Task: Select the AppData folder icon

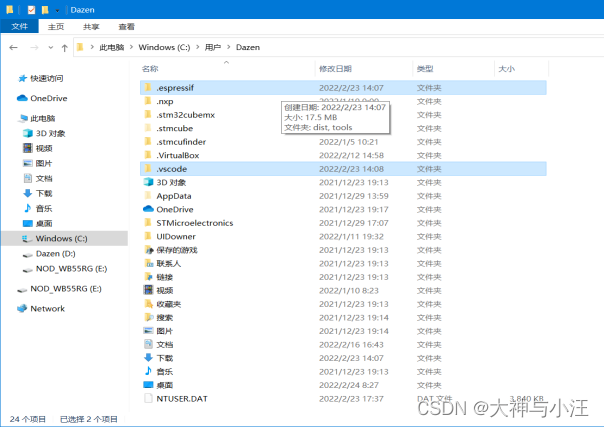Action: 148,196
